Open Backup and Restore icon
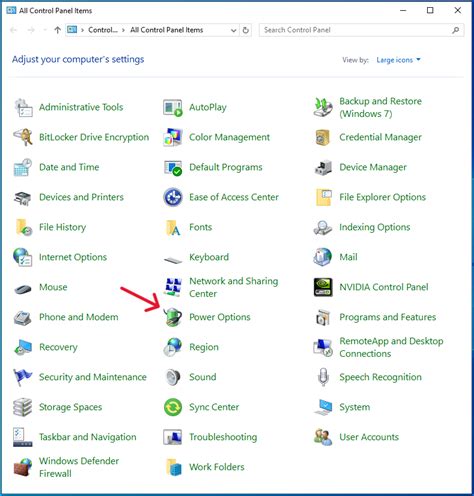Image resolution: width=474 pixels, height=496 pixels. pos(323,107)
